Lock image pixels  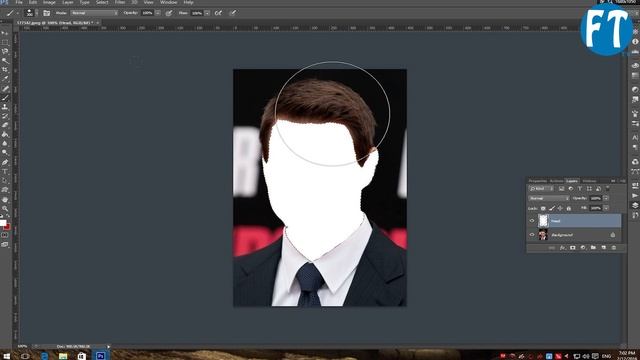552,208
